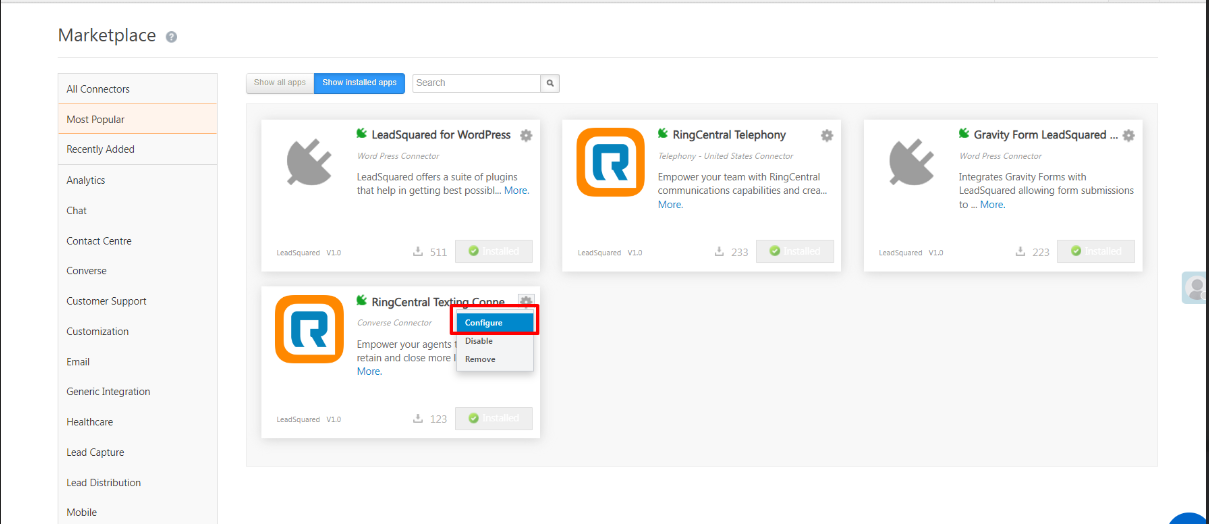Select Converse category in sidebar
Viewport: 1209px width, 524px height.
pyautogui.click(x=138, y=271)
